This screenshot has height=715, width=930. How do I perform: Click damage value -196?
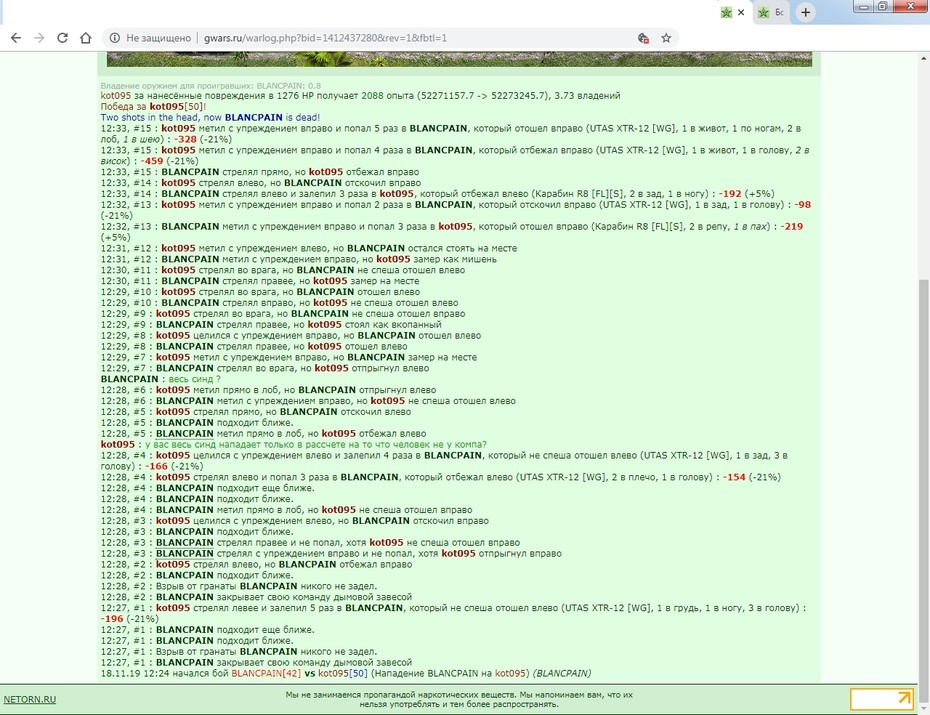tap(112, 619)
